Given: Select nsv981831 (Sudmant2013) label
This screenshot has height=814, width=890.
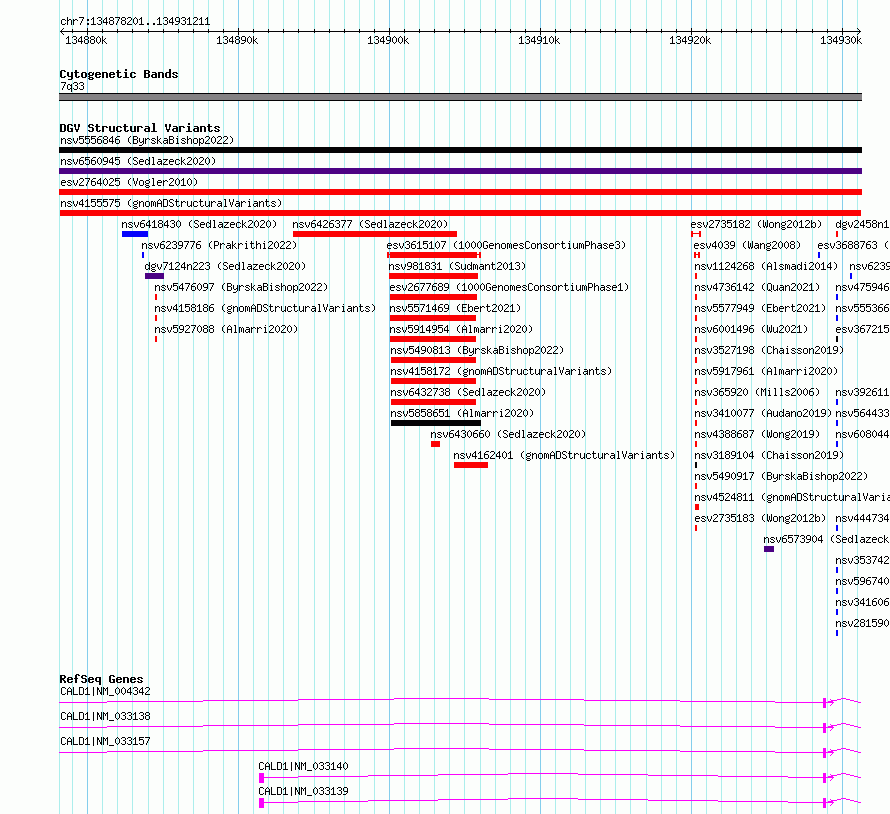Looking at the screenshot, I should [x=457, y=266].
